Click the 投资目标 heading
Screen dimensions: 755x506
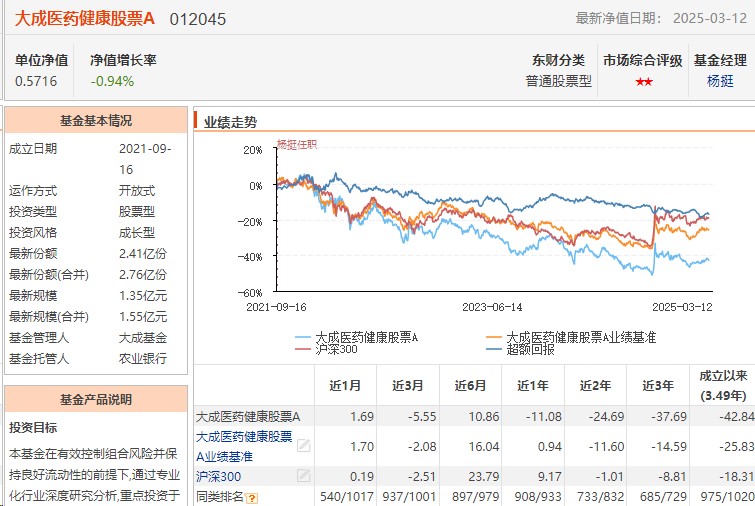pos(33,428)
